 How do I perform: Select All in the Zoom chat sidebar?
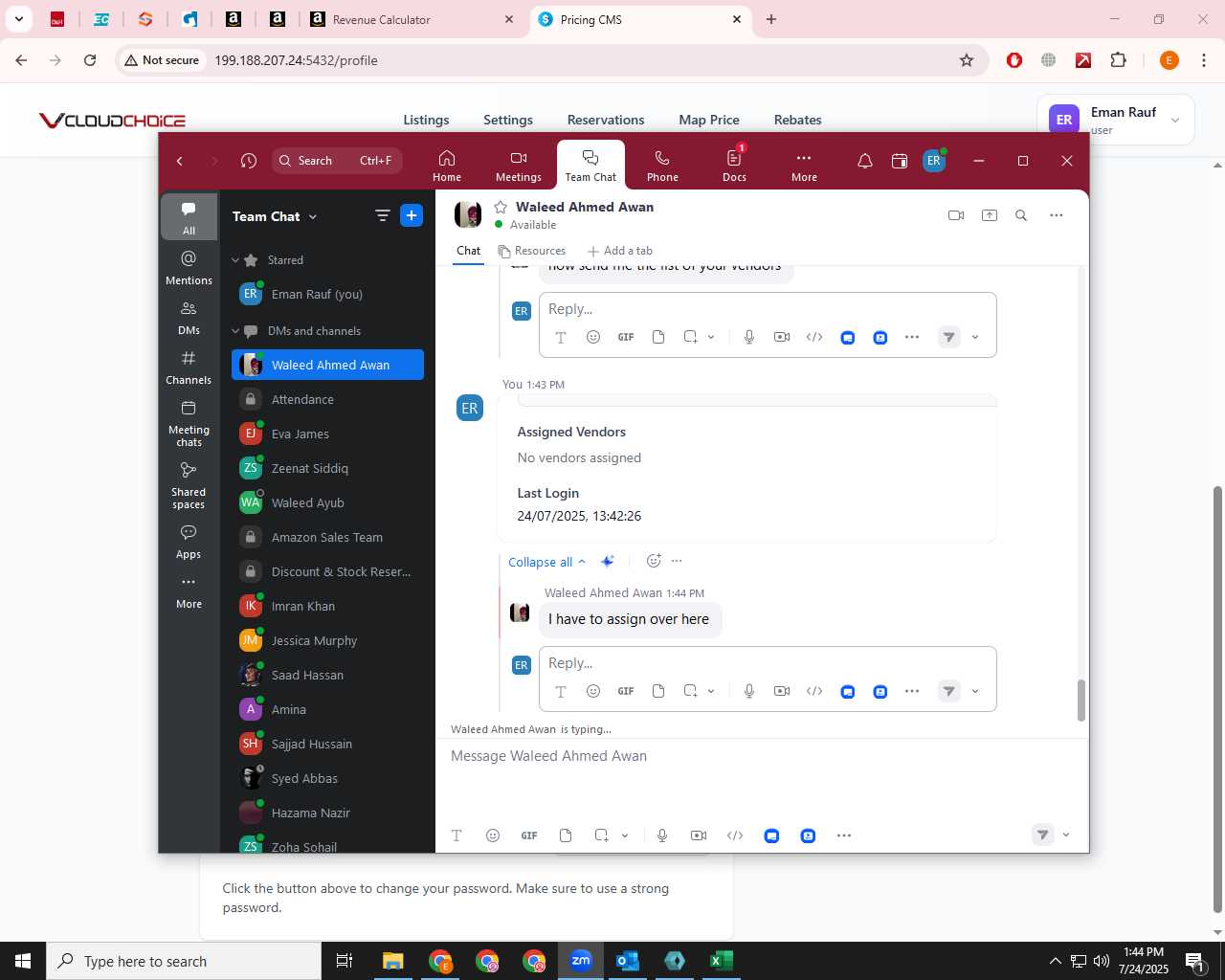pyautogui.click(x=189, y=218)
